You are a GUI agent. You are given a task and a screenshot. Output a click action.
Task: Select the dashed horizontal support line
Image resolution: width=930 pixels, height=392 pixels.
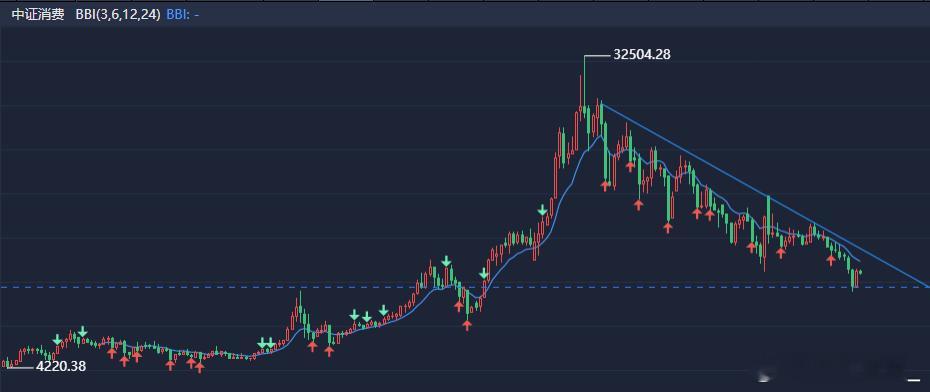[465, 287]
